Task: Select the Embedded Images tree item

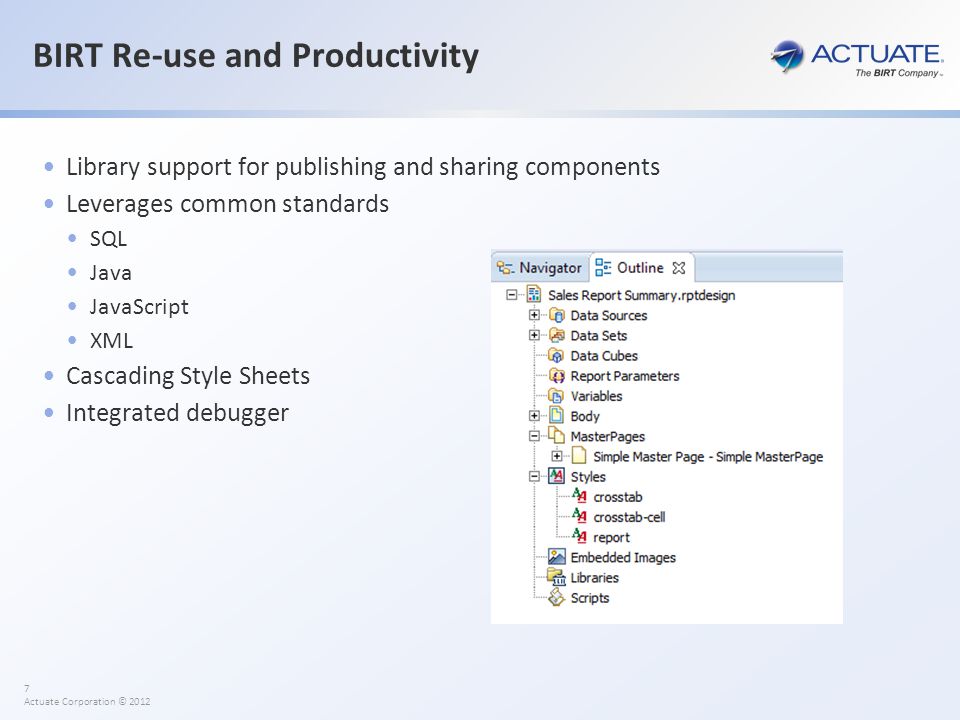Action: coord(623,558)
